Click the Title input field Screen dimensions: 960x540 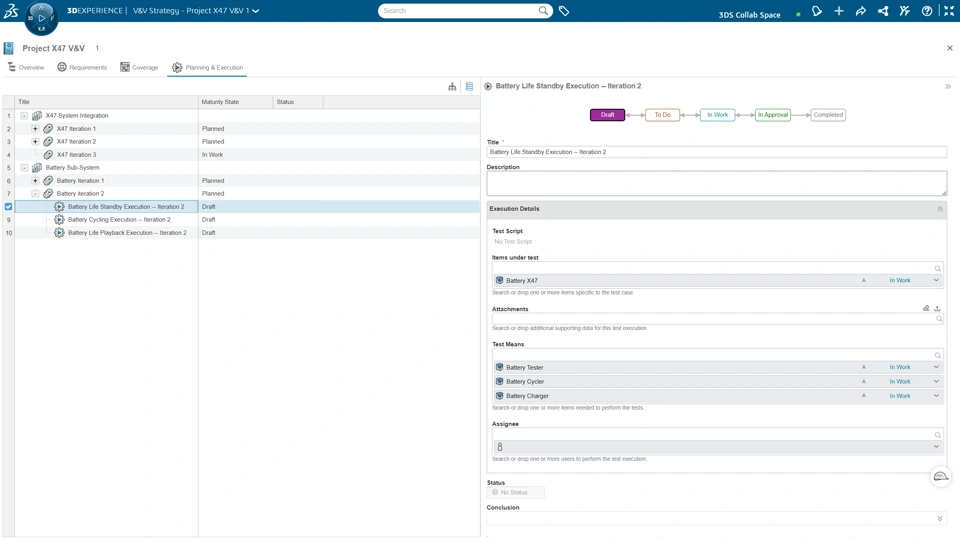point(716,152)
